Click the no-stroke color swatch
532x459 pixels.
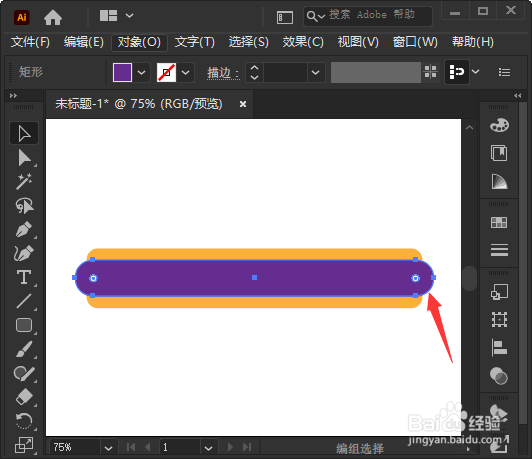pyautogui.click(x=166, y=72)
